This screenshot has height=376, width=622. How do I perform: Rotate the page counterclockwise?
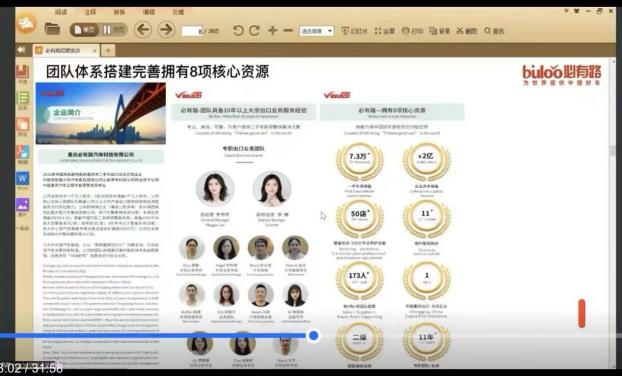[238, 31]
